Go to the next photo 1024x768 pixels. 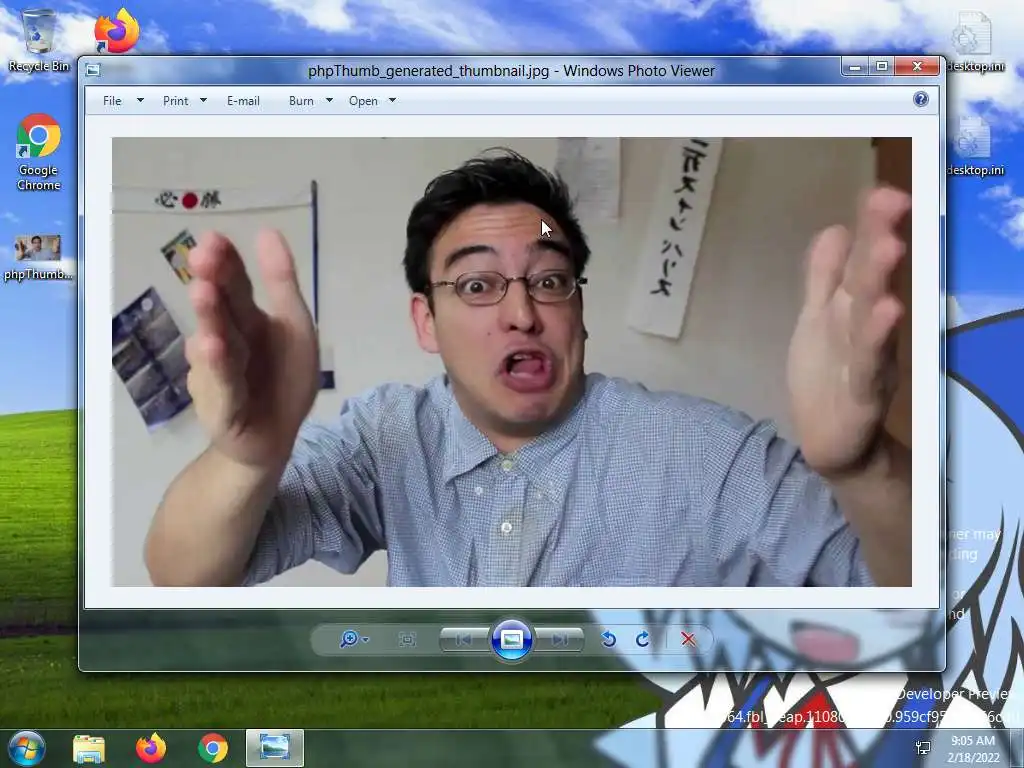click(x=559, y=639)
